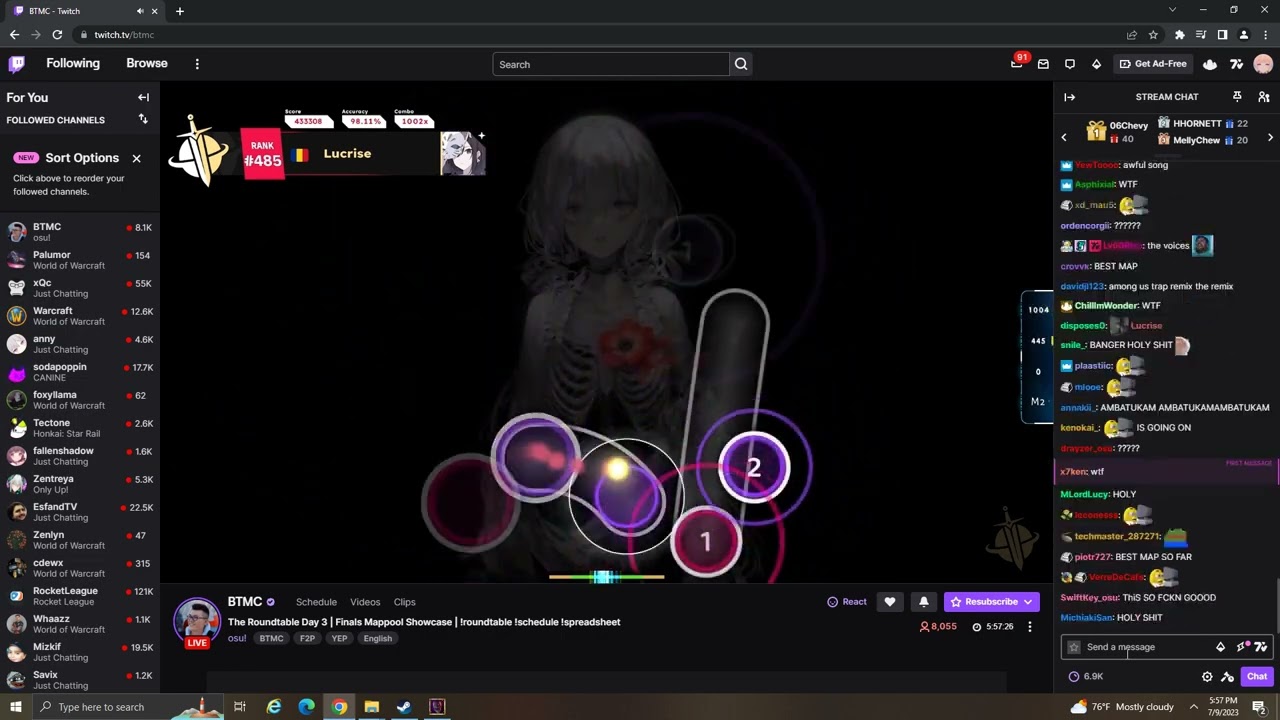Viewport: 1280px width, 720px height.
Task: Open the Videos tab for BTMC
Action: tap(365, 602)
